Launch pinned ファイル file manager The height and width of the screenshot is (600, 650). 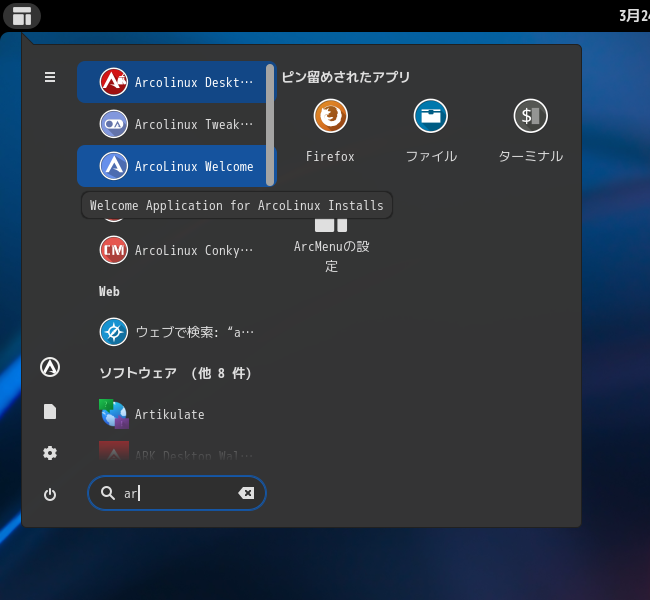(431, 131)
